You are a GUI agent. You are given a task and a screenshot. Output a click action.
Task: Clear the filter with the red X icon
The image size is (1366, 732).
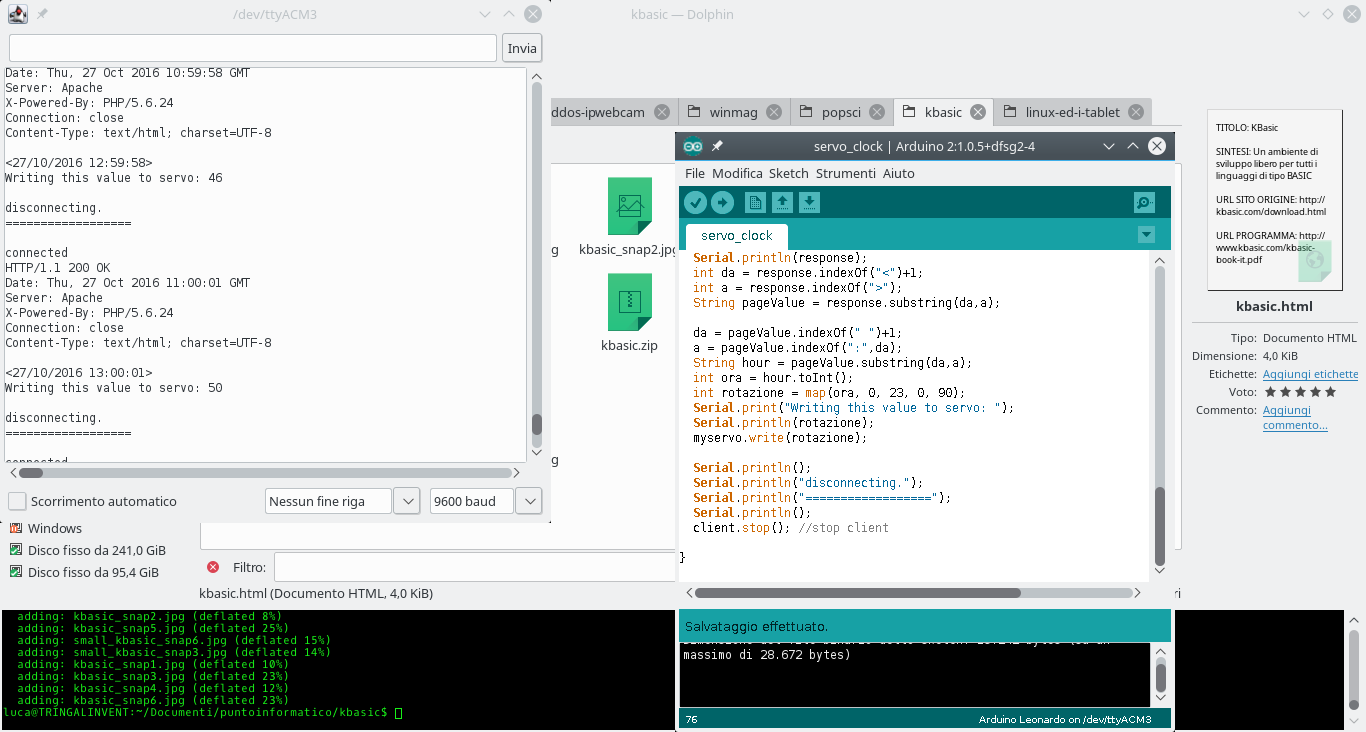pyautogui.click(x=213, y=567)
